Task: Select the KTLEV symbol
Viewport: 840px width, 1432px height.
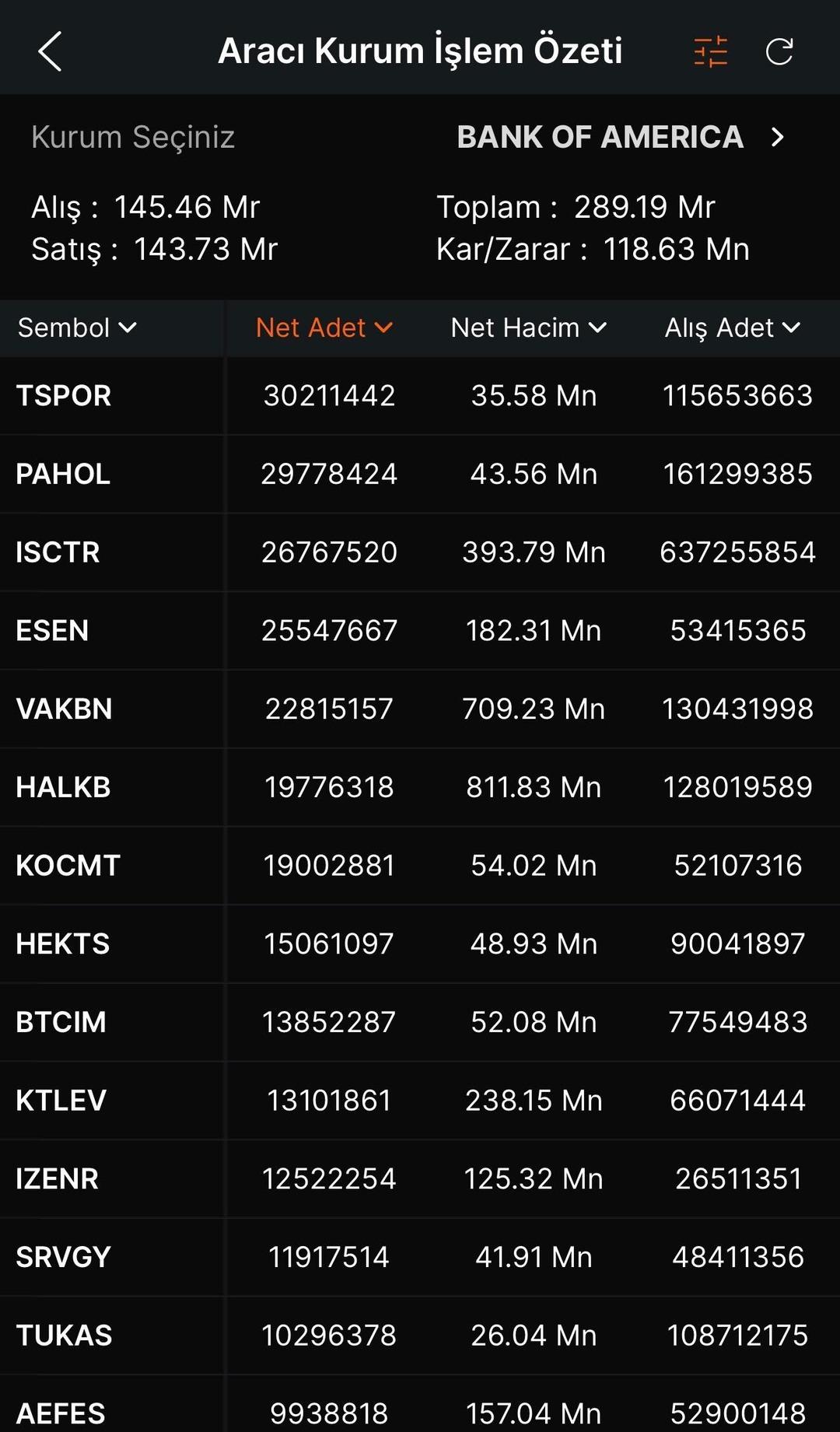Action: pyautogui.click(x=61, y=1101)
